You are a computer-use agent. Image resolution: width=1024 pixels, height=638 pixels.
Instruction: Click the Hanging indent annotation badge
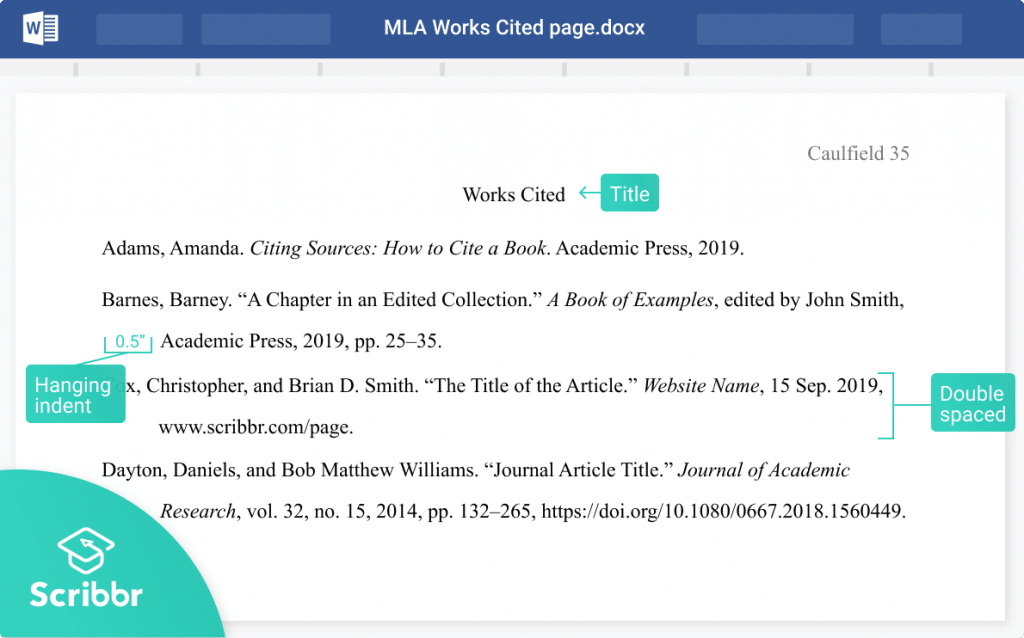pos(75,394)
